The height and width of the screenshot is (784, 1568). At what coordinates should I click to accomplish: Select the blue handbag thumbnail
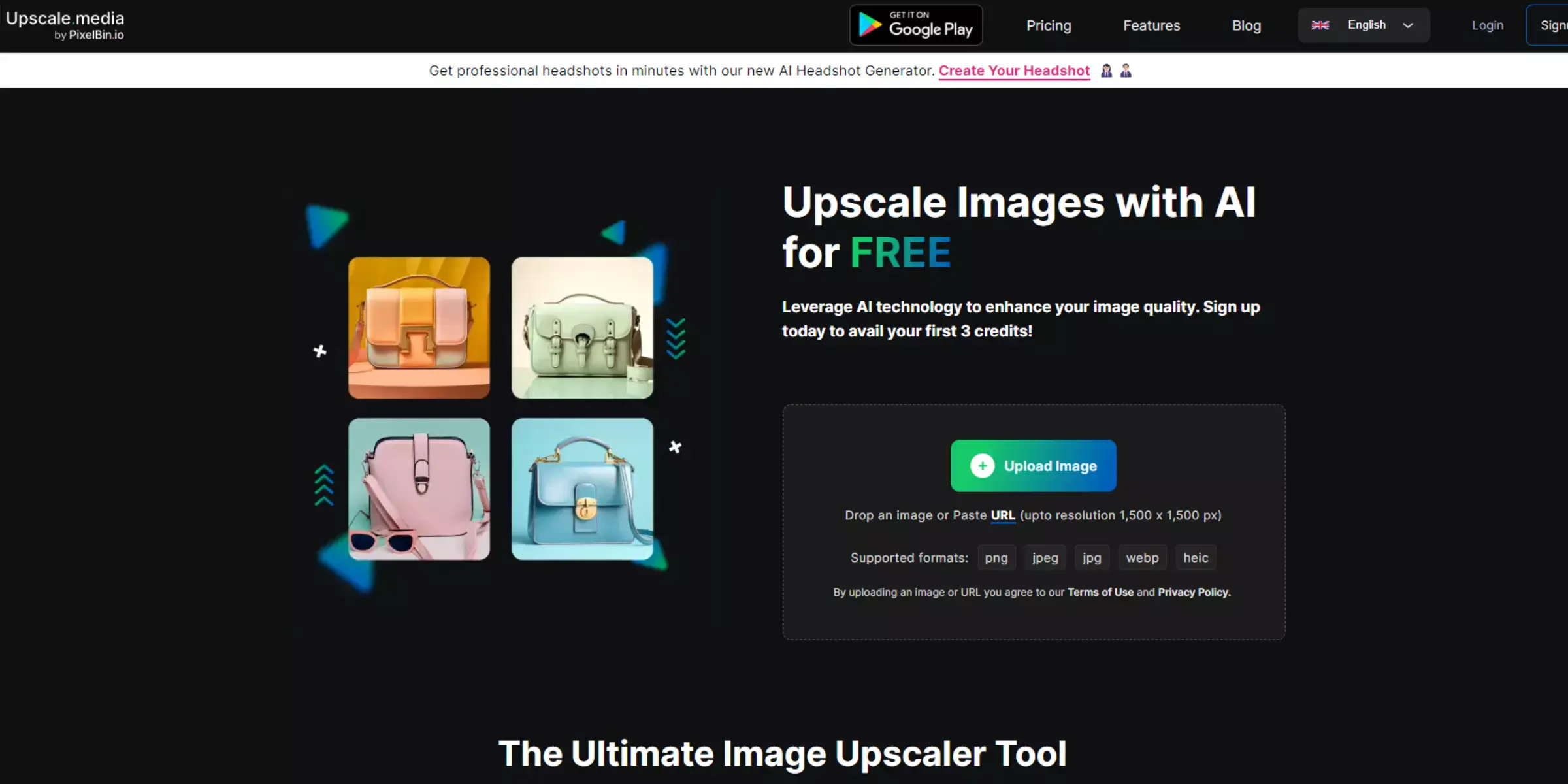pos(582,489)
